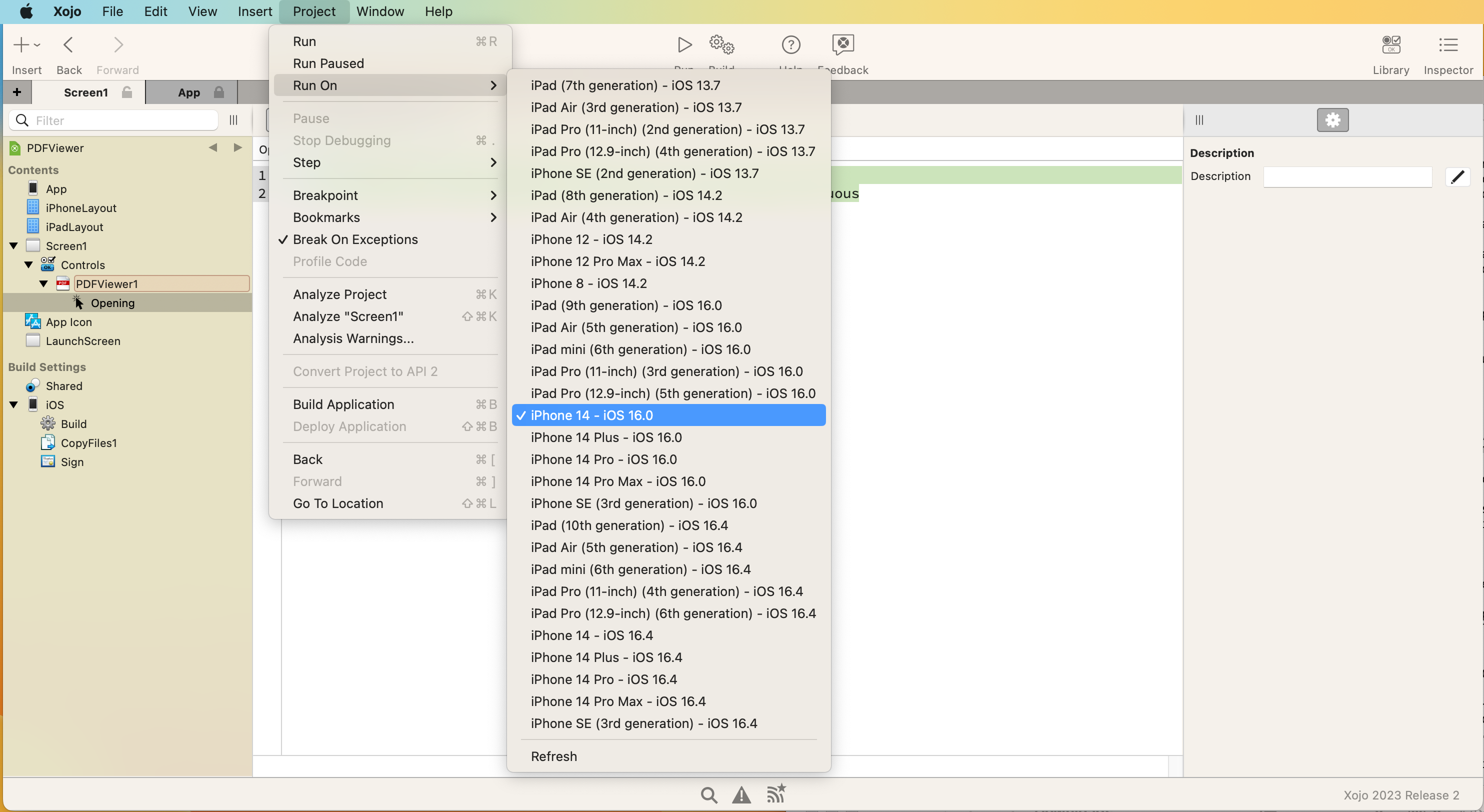
Task: Collapse the iOS build settings node
Action: coord(14,405)
